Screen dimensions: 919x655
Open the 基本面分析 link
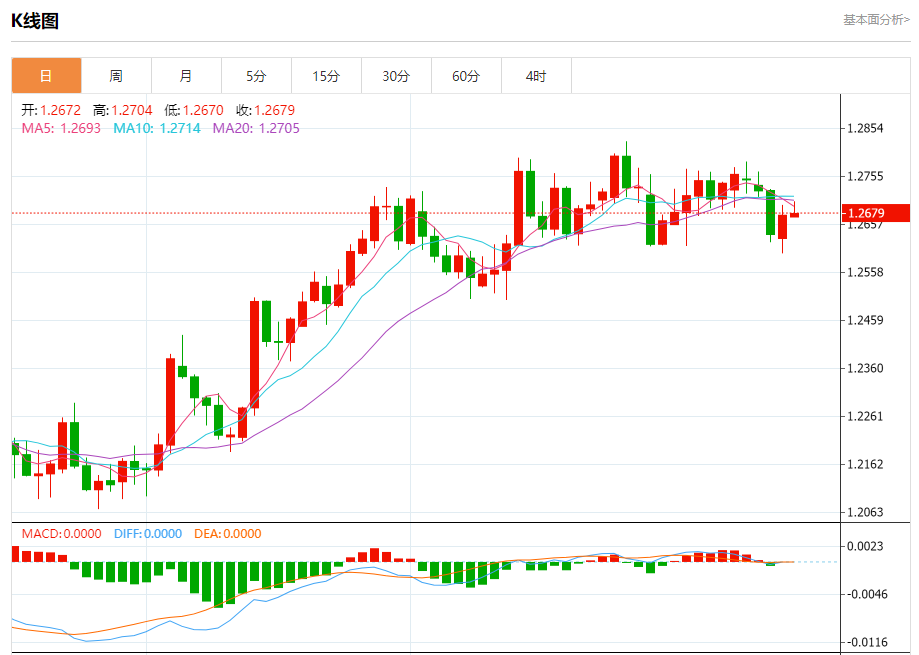point(876,19)
